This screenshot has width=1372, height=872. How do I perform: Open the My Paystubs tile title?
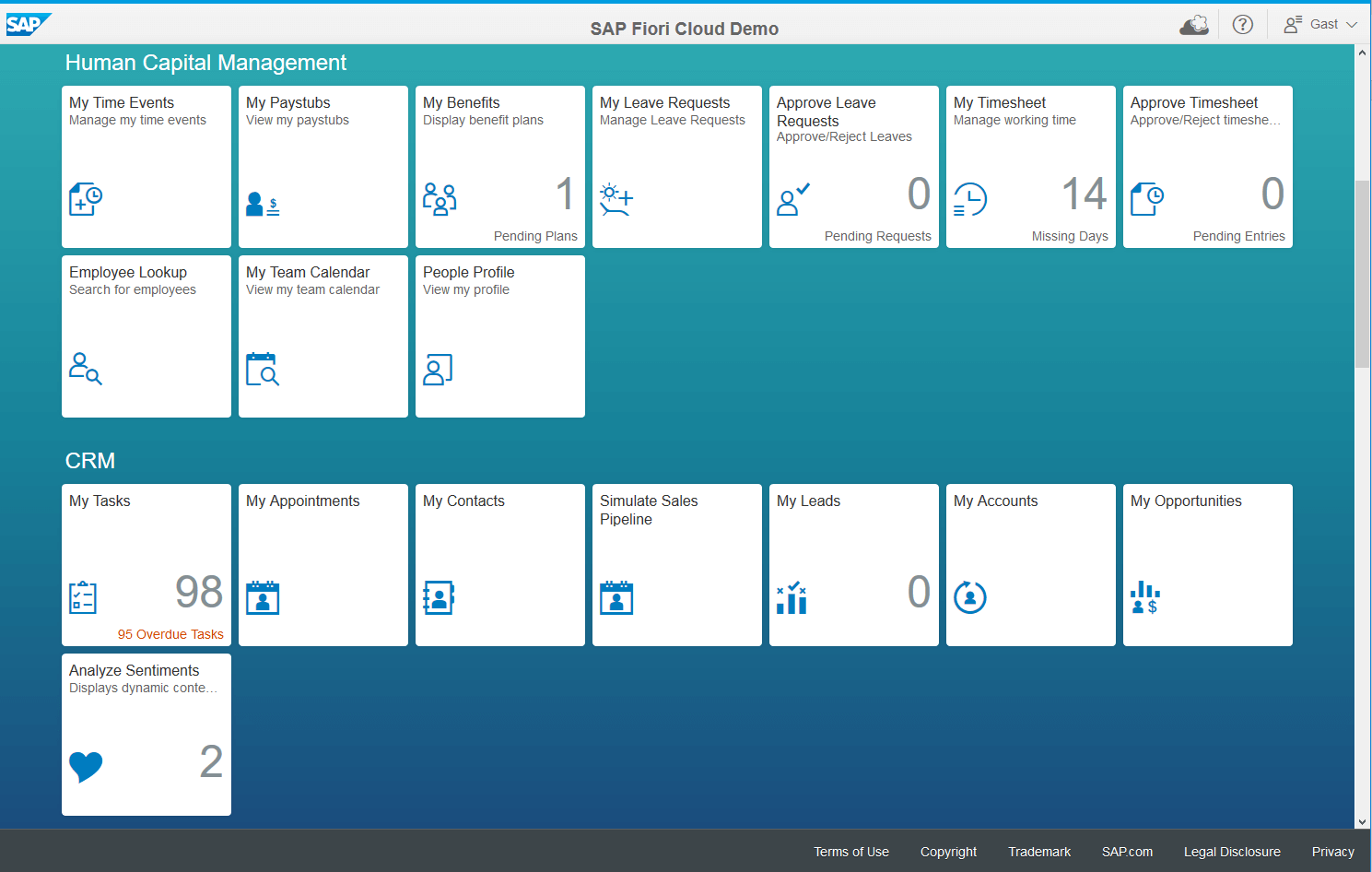(x=287, y=102)
